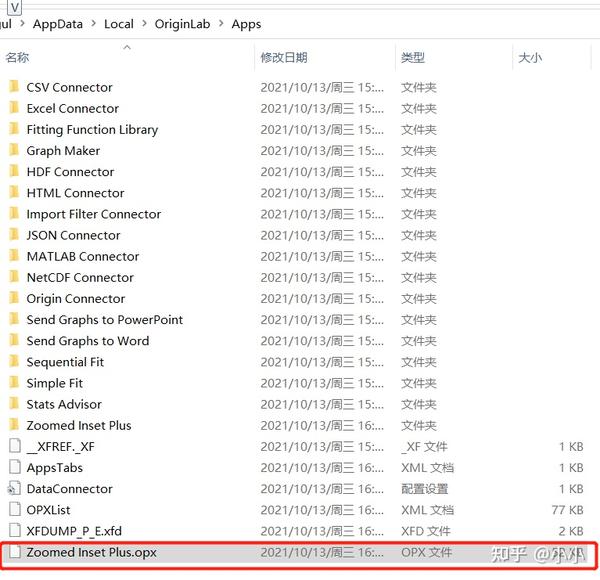Click the __XFREF._XF file icon
This screenshot has height=580, width=600.
15,446
